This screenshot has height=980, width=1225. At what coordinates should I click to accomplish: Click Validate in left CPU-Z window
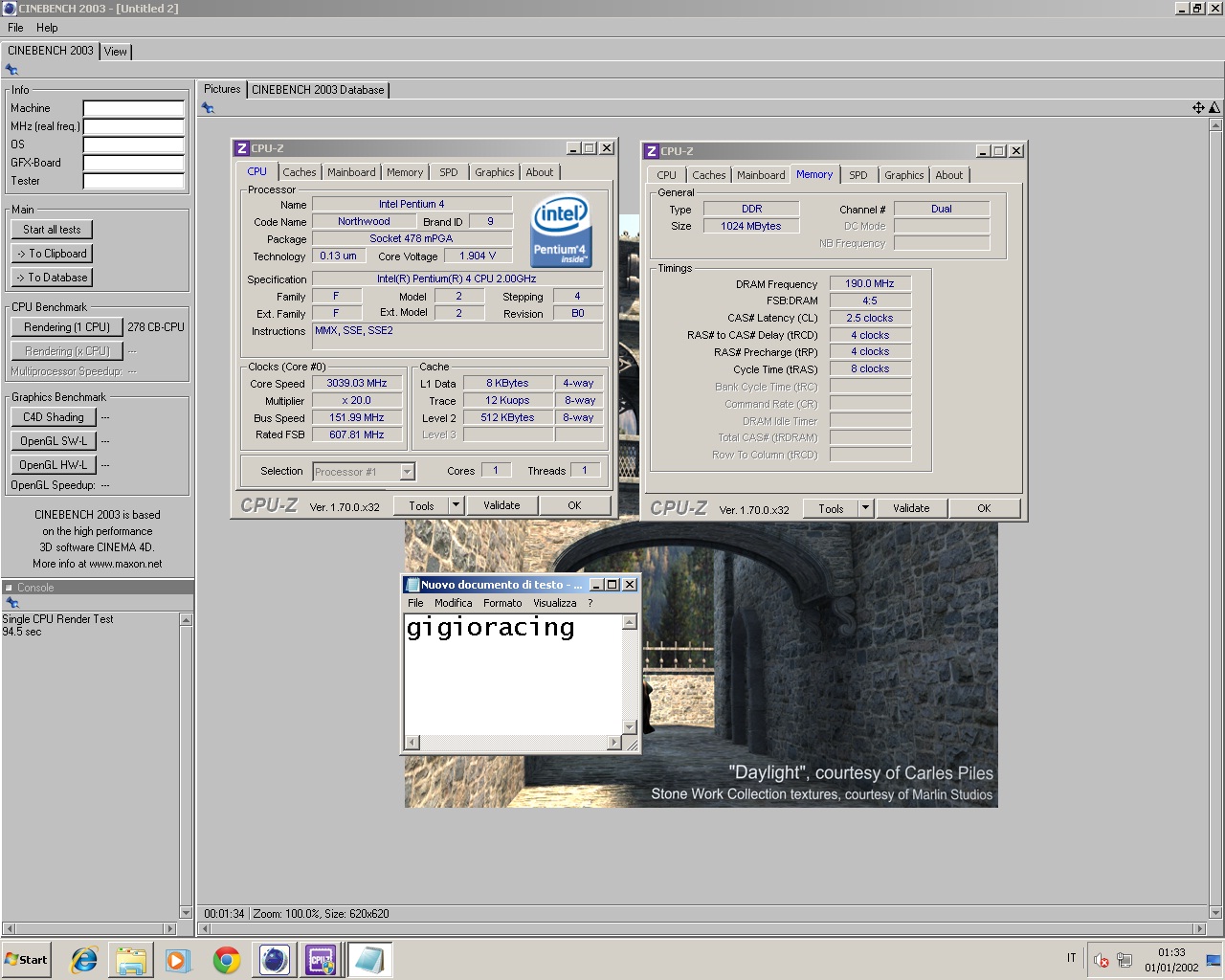coord(501,505)
